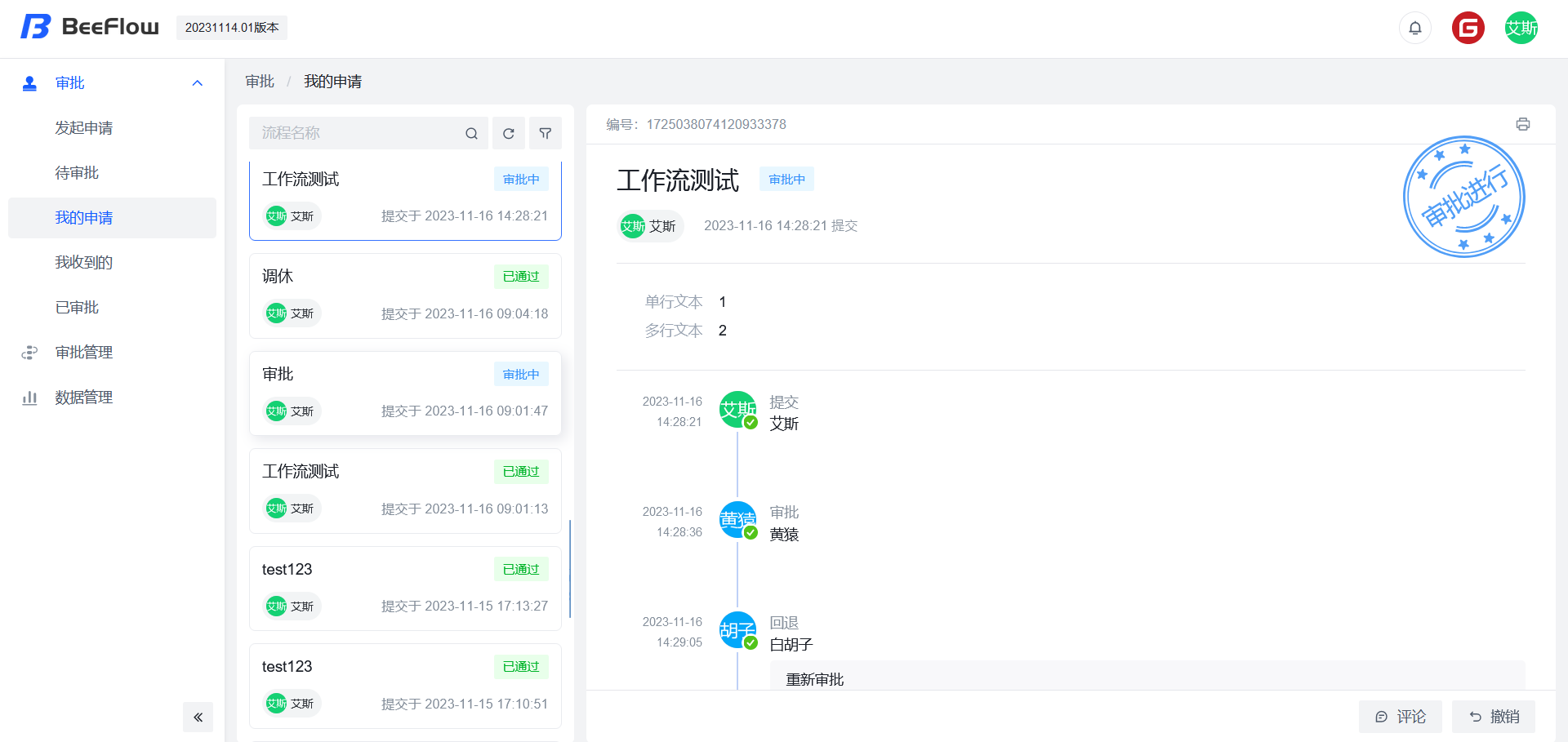
Task: Click the 工作流测试 detail title
Action: click(678, 180)
